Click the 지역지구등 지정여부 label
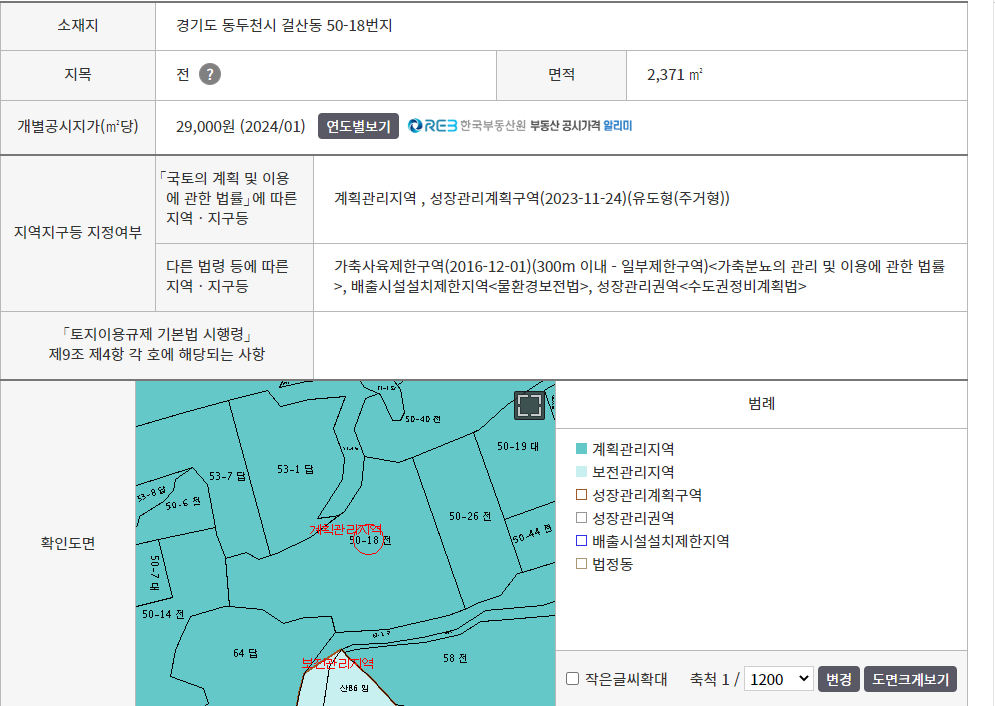 pos(77,232)
